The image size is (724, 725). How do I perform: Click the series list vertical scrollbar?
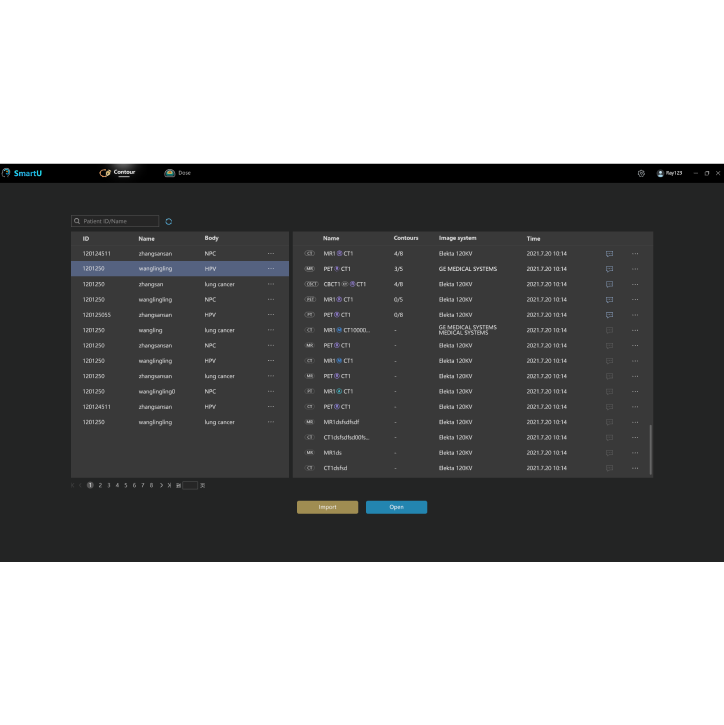pos(651,448)
